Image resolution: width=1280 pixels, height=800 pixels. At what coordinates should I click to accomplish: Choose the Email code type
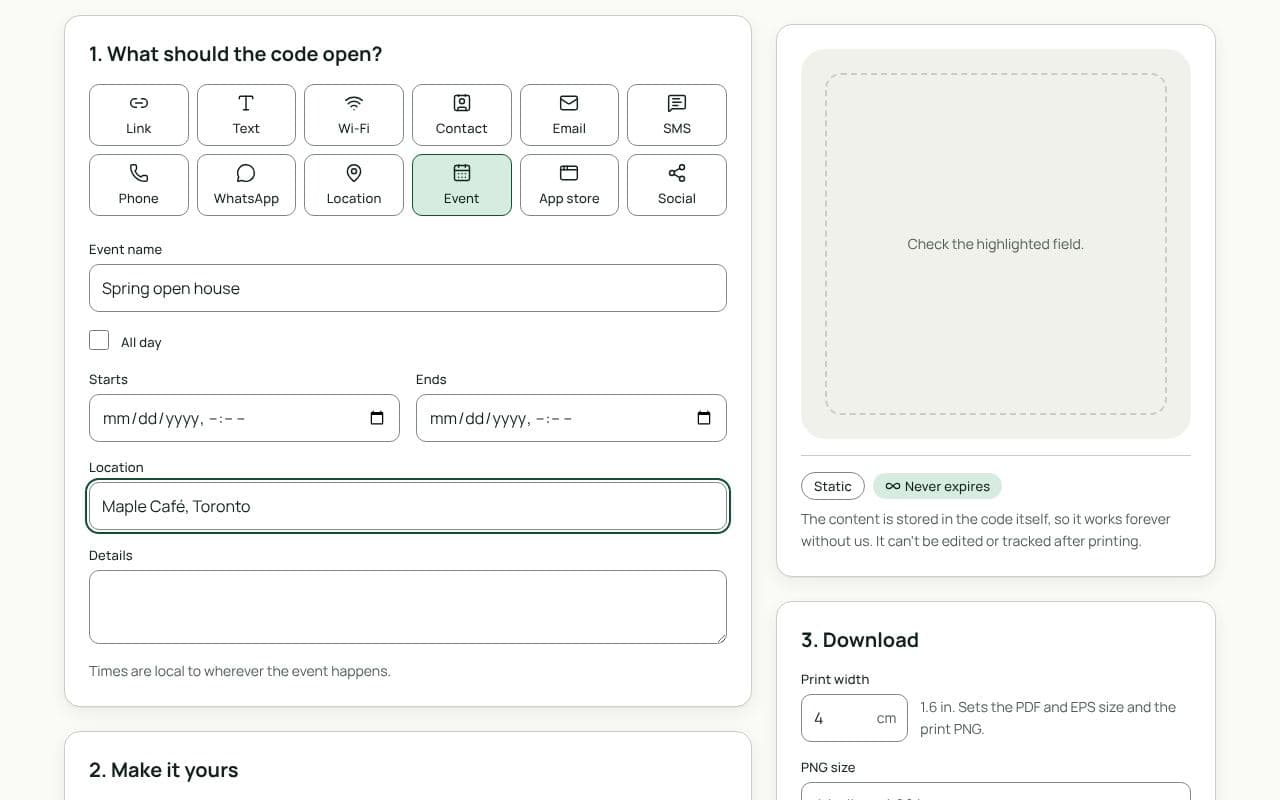click(569, 115)
